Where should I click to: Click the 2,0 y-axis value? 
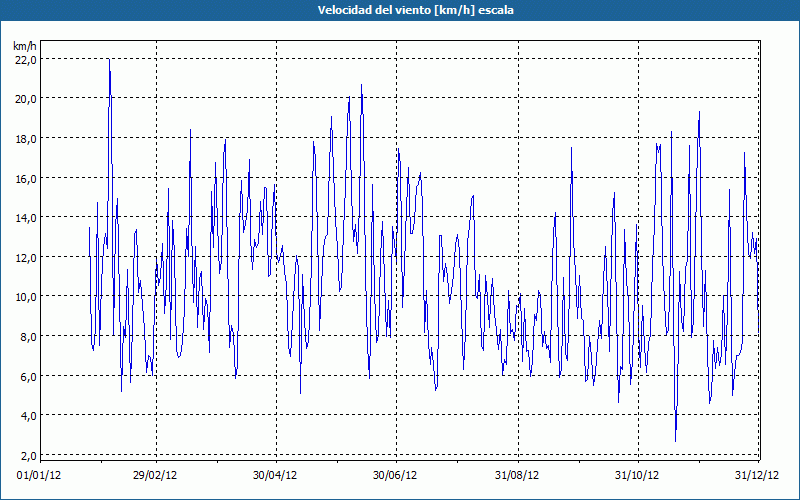[29, 455]
